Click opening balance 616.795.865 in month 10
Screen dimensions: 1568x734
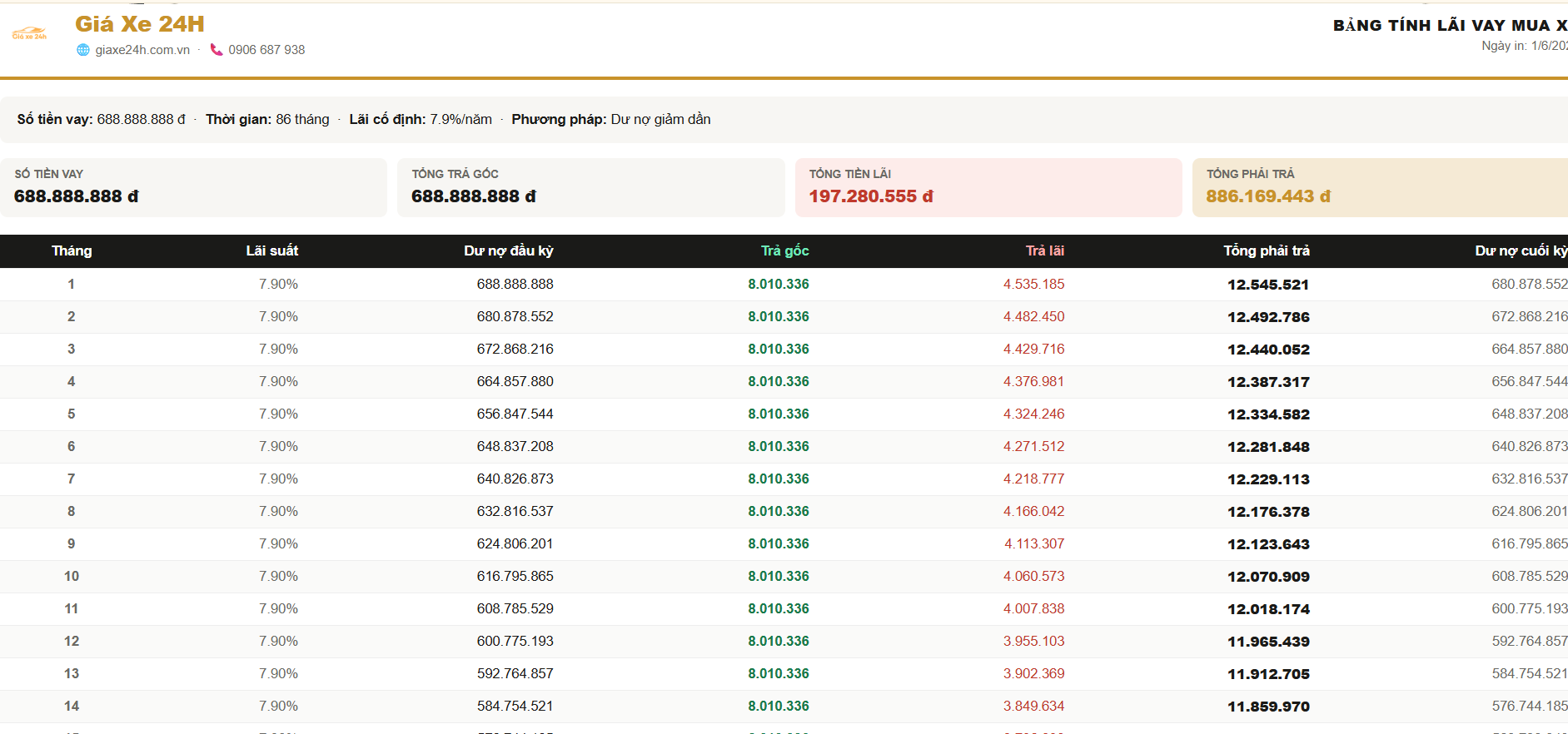515,576
